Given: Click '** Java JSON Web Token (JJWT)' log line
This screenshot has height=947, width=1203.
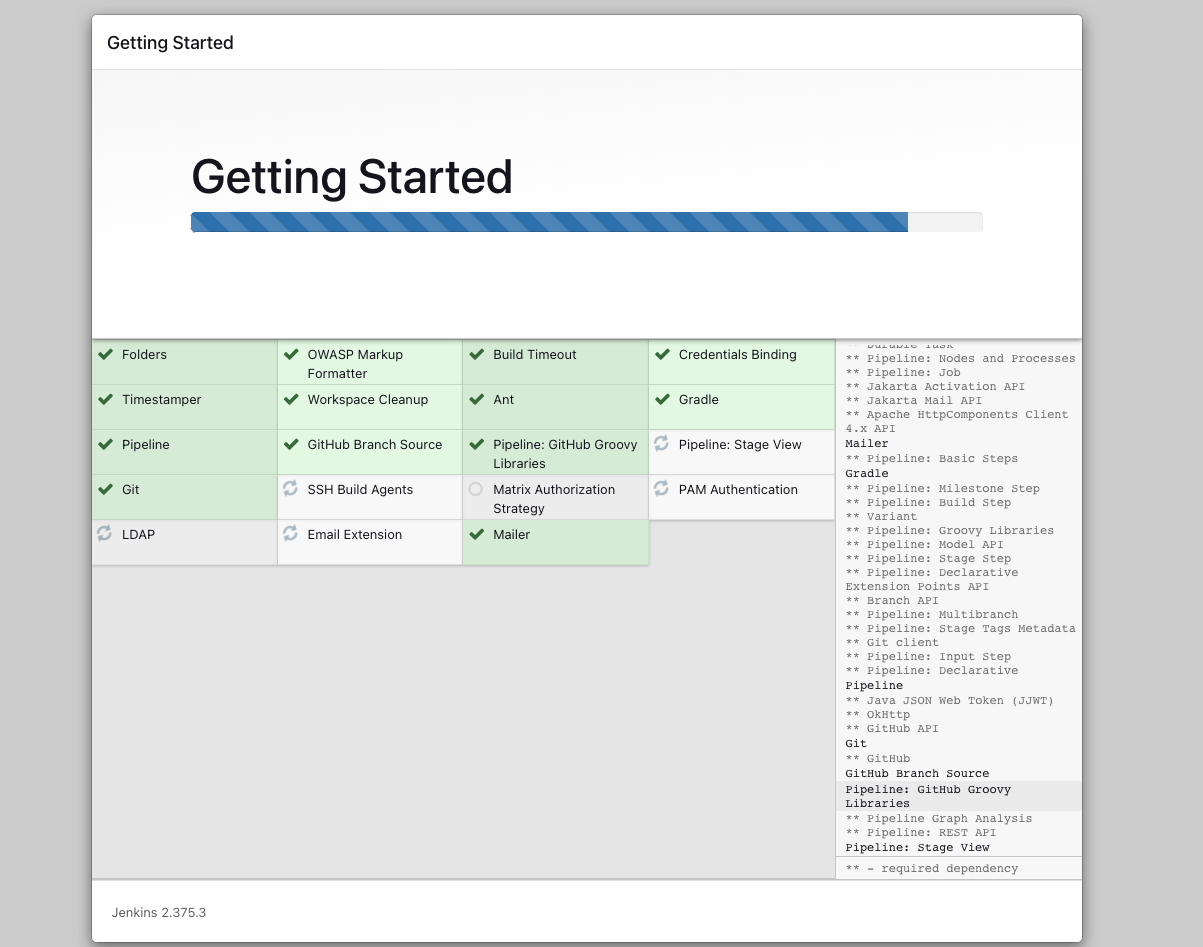Looking at the screenshot, I should pyautogui.click(x=950, y=700).
